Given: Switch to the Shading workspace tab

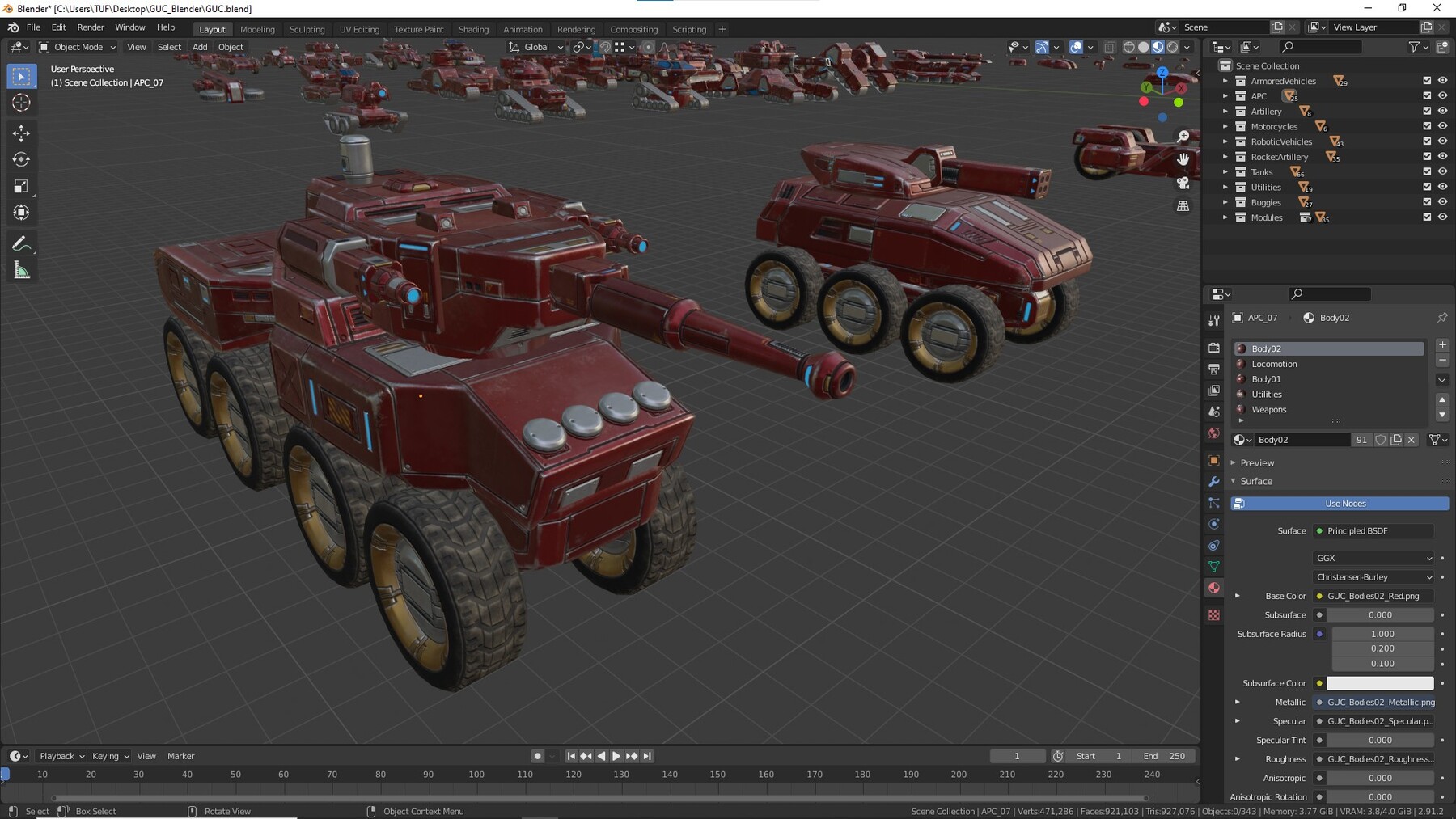Looking at the screenshot, I should pyautogui.click(x=473, y=29).
